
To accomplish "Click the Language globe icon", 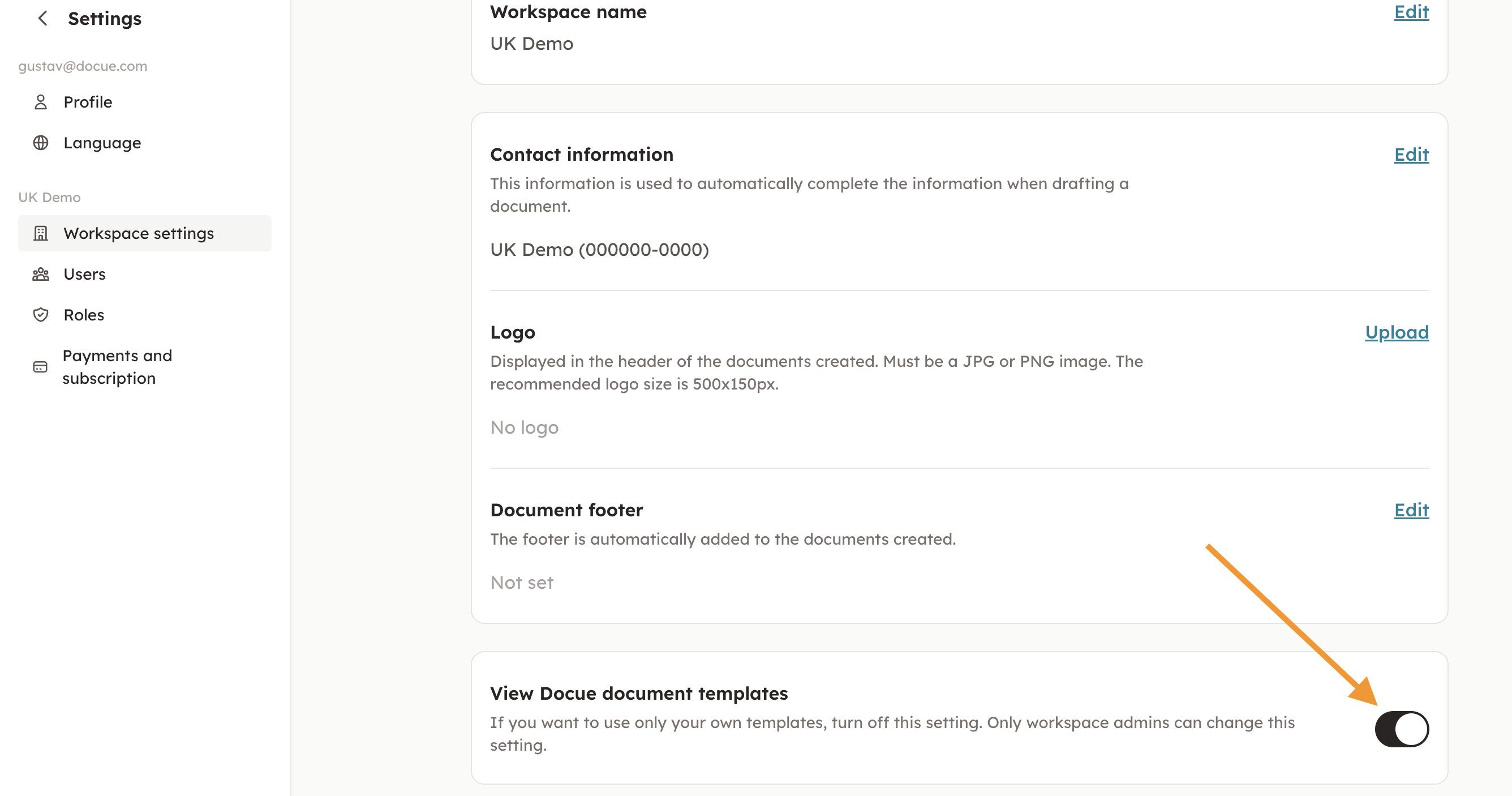I will coord(41,143).
